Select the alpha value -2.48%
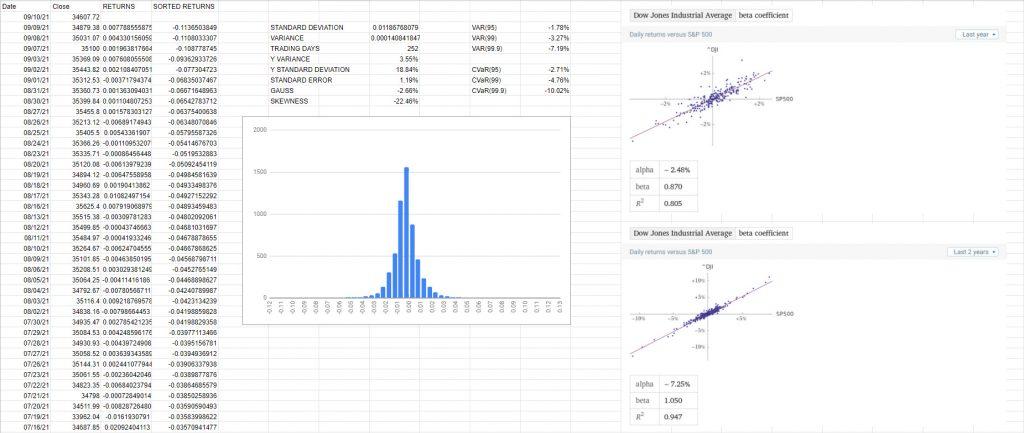This screenshot has width=1024, height=433. pos(678,170)
